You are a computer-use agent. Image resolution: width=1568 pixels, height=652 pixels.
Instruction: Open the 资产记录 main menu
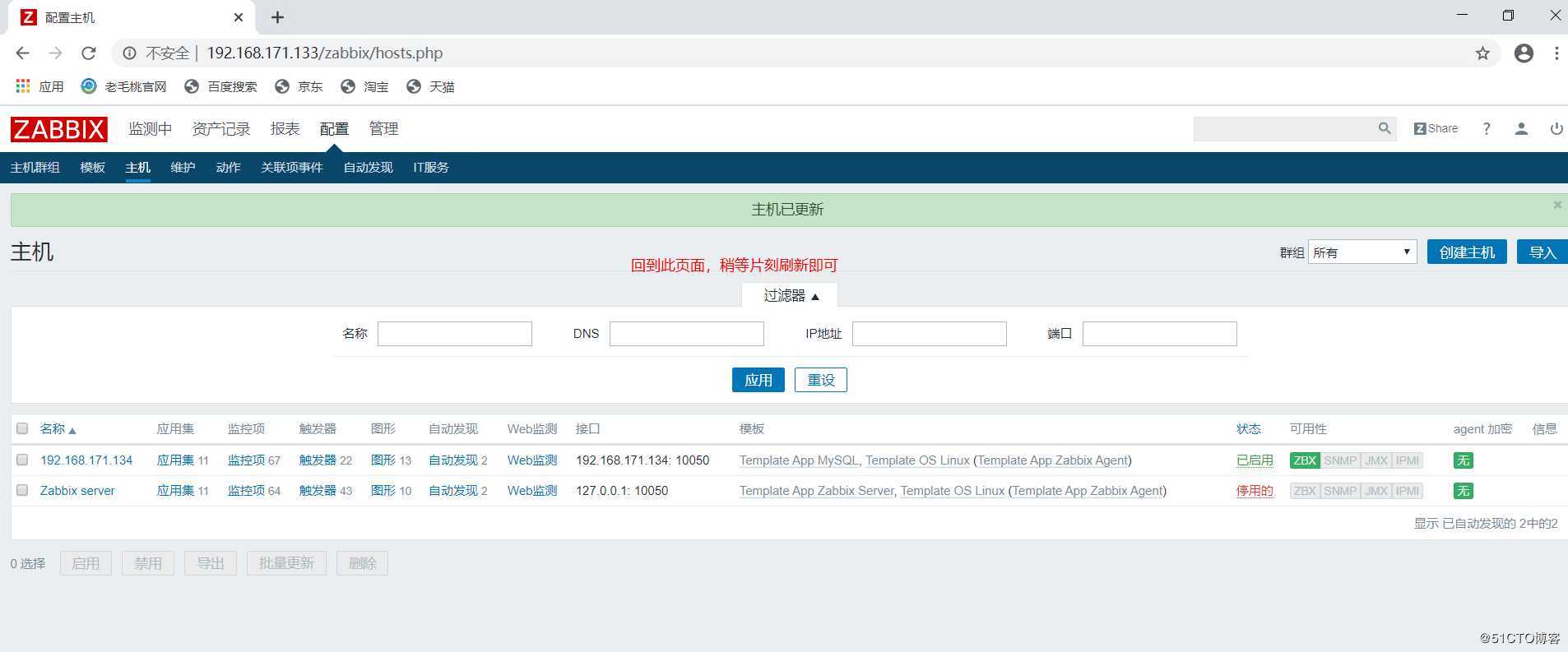[221, 128]
